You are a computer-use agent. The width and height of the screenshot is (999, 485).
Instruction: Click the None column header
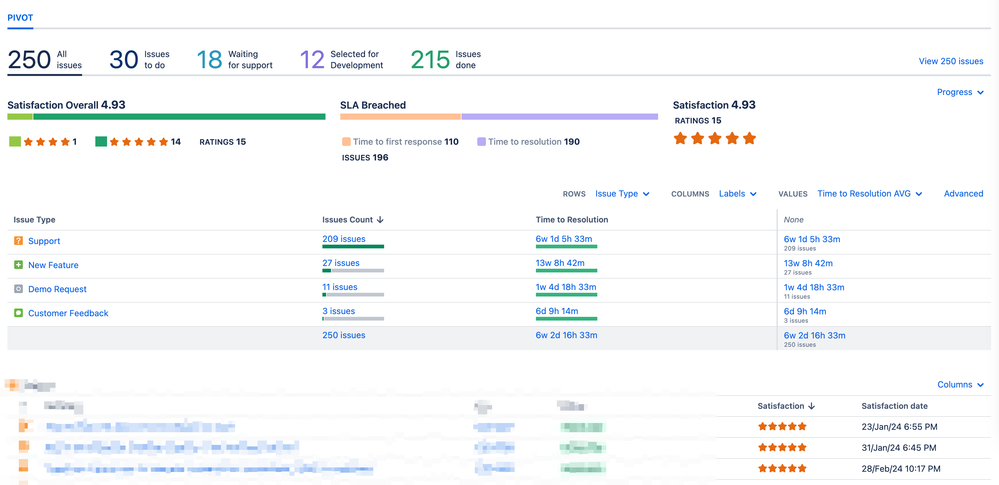[793, 220]
